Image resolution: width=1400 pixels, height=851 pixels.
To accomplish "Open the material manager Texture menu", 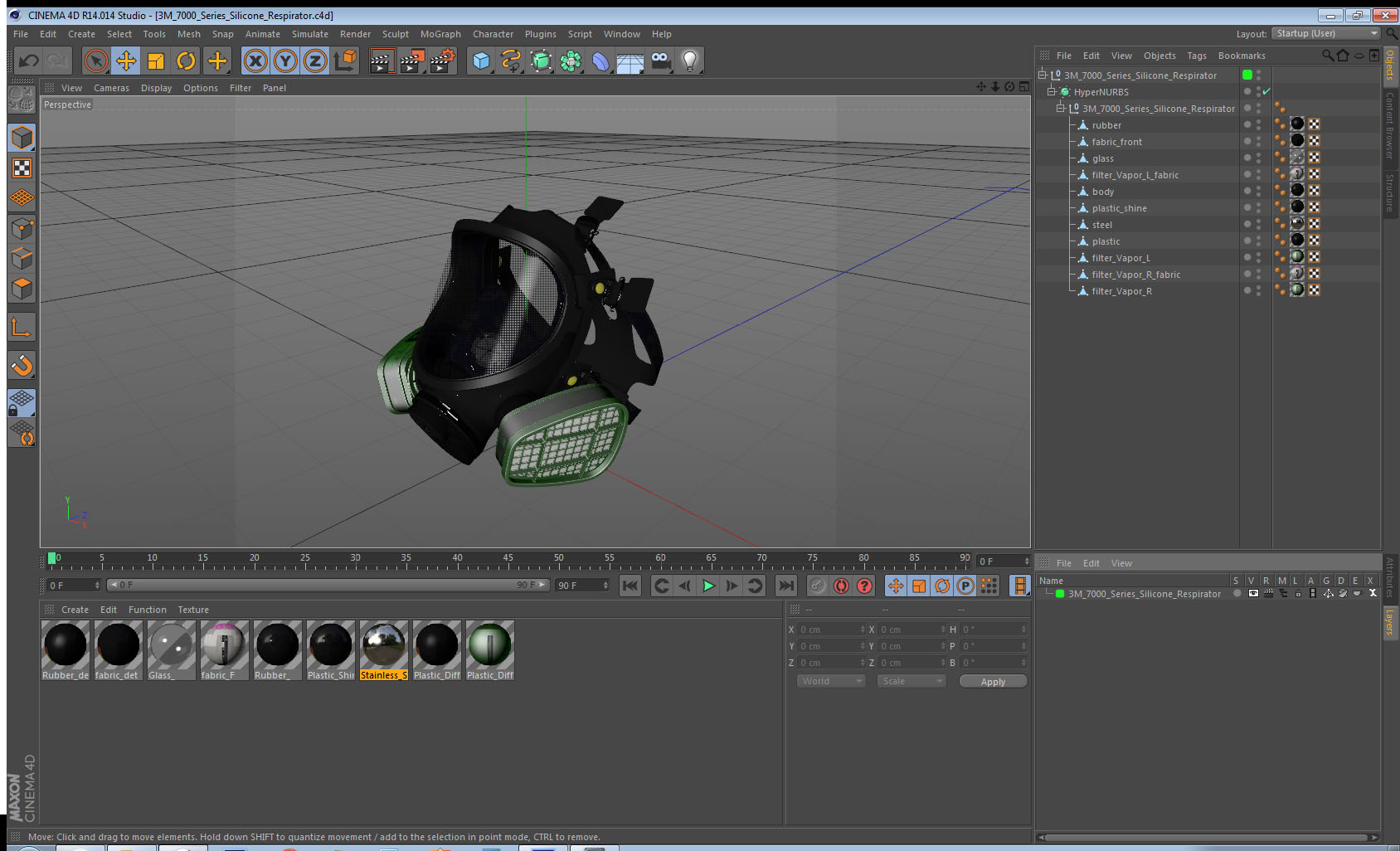I will pos(193,610).
